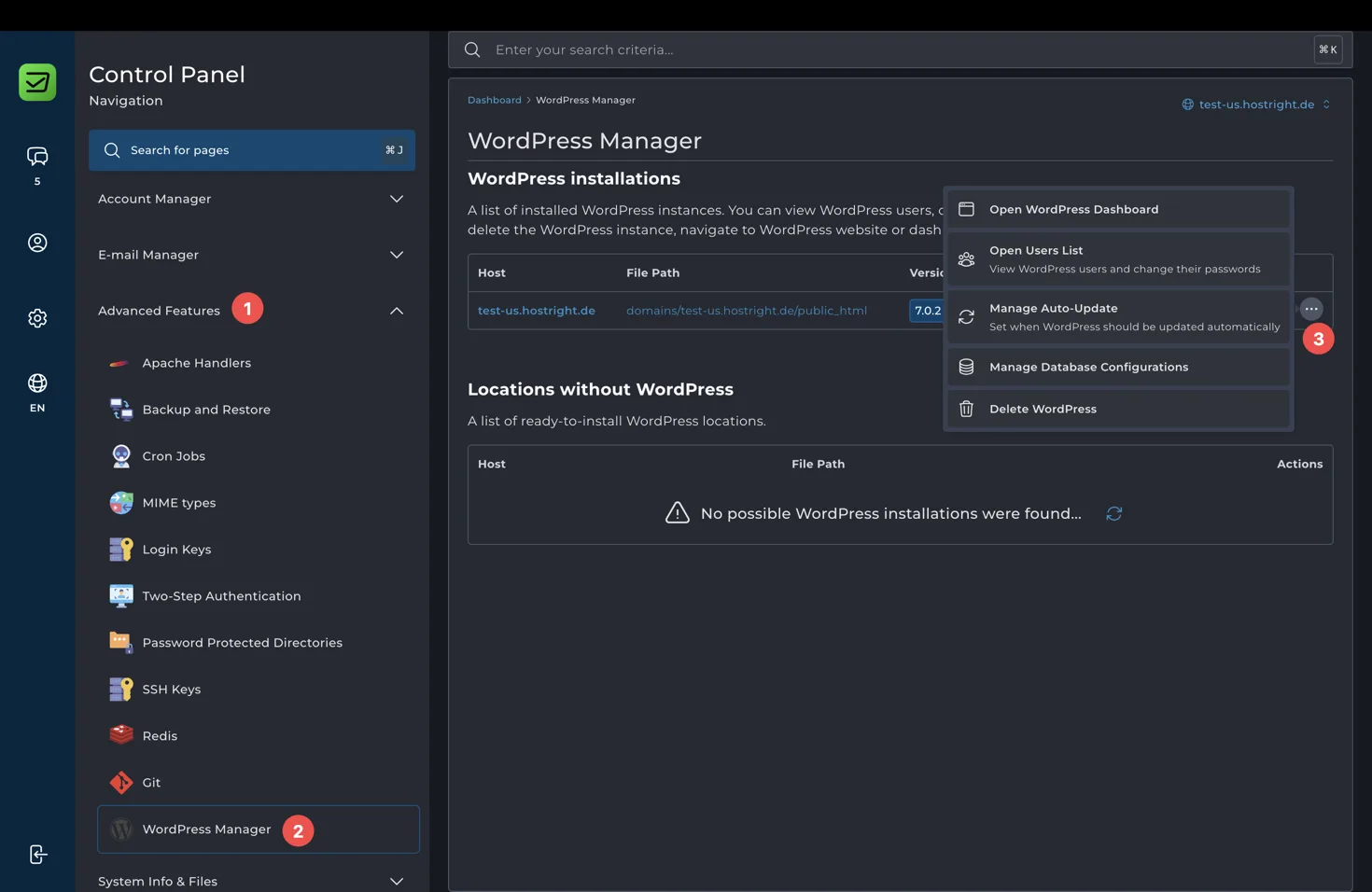The height and width of the screenshot is (892, 1372).
Task: Collapse the Advanced Features section chevron
Action: pyautogui.click(x=397, y=311)
